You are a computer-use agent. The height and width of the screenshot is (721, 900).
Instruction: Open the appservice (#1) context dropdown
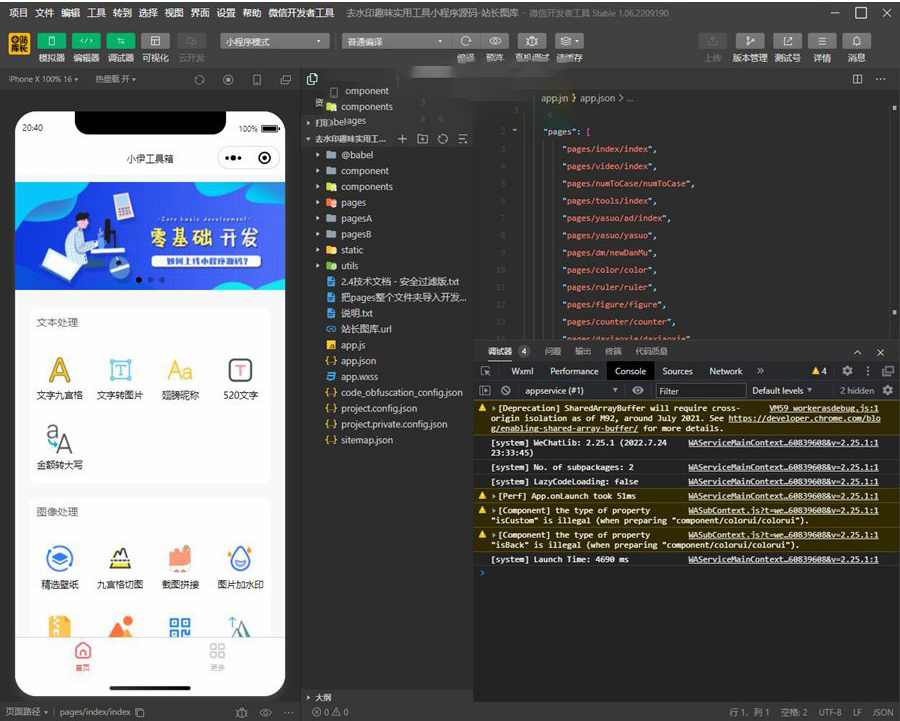[x=570, y=391]
